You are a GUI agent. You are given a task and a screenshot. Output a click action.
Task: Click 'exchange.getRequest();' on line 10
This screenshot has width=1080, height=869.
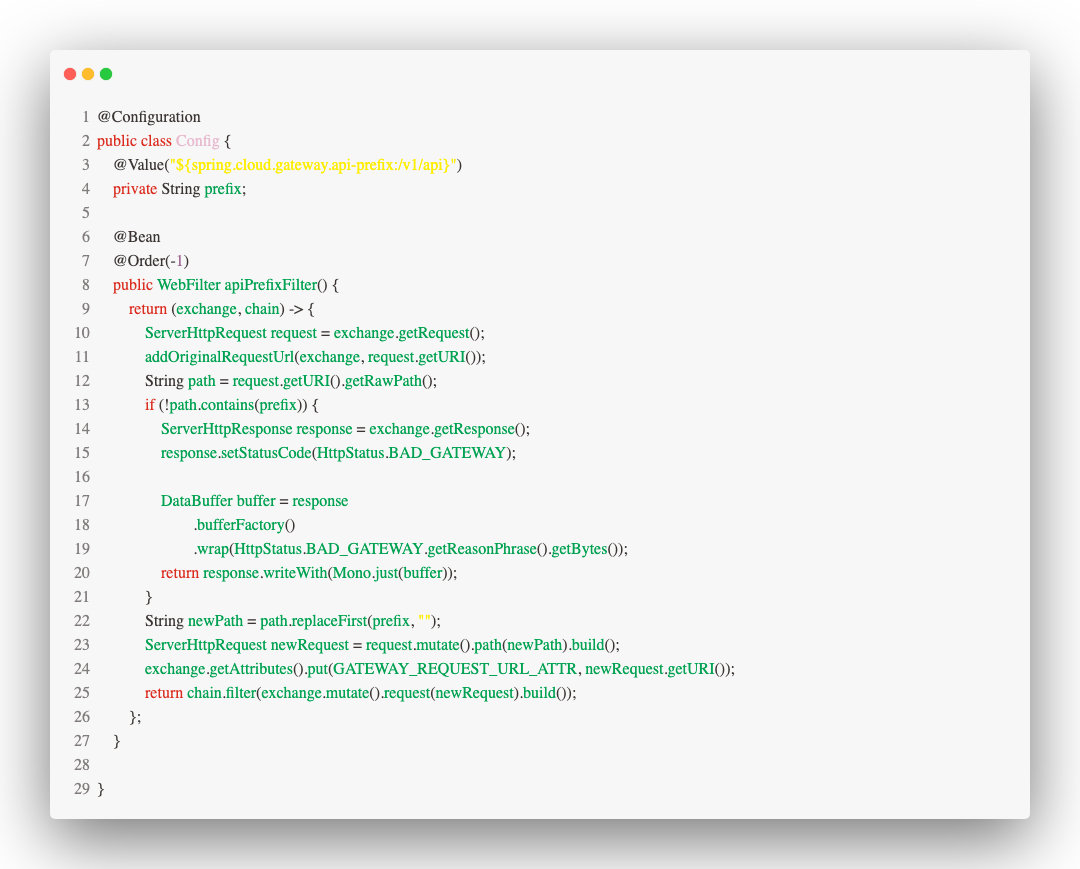[409, 333]
